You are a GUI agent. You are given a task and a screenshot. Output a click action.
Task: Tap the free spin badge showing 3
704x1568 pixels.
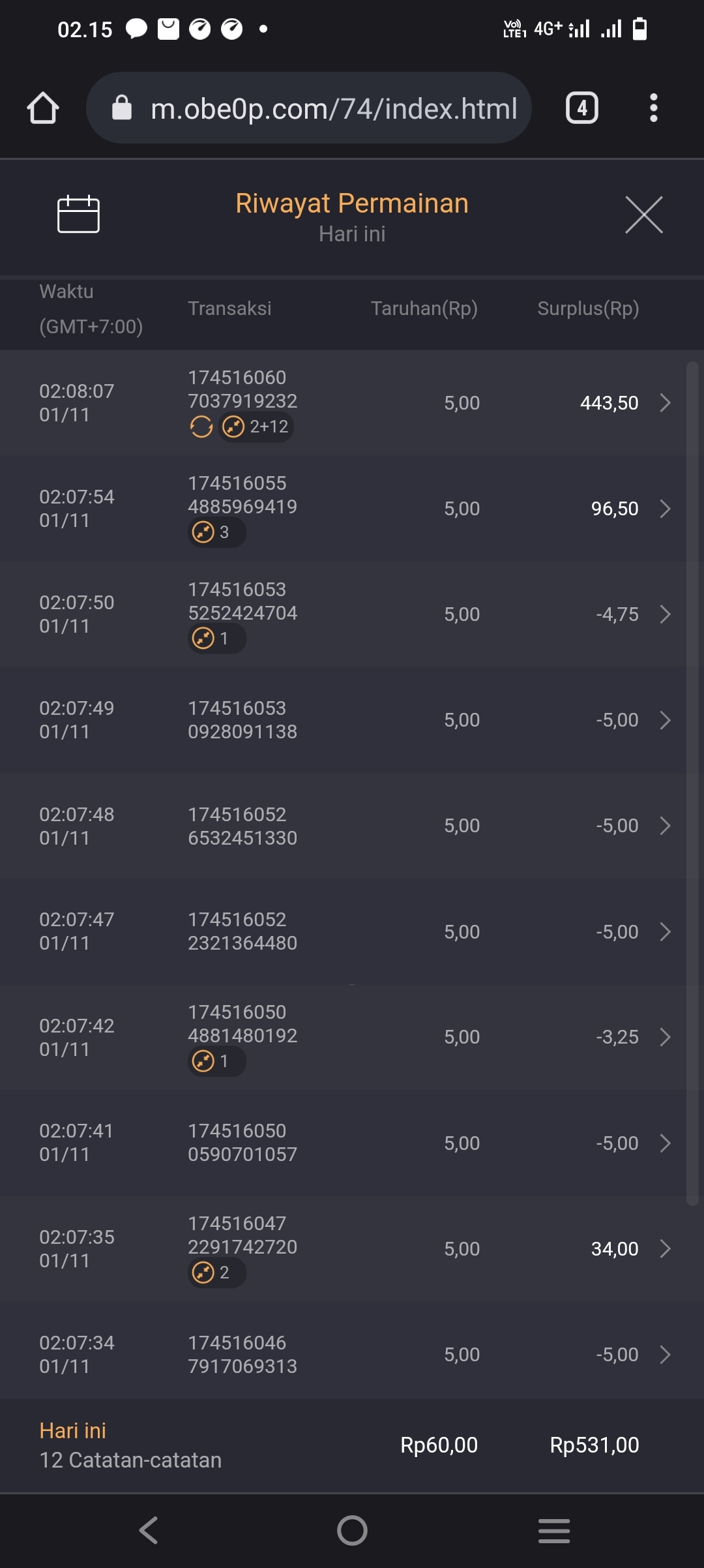tap(216, 533)
